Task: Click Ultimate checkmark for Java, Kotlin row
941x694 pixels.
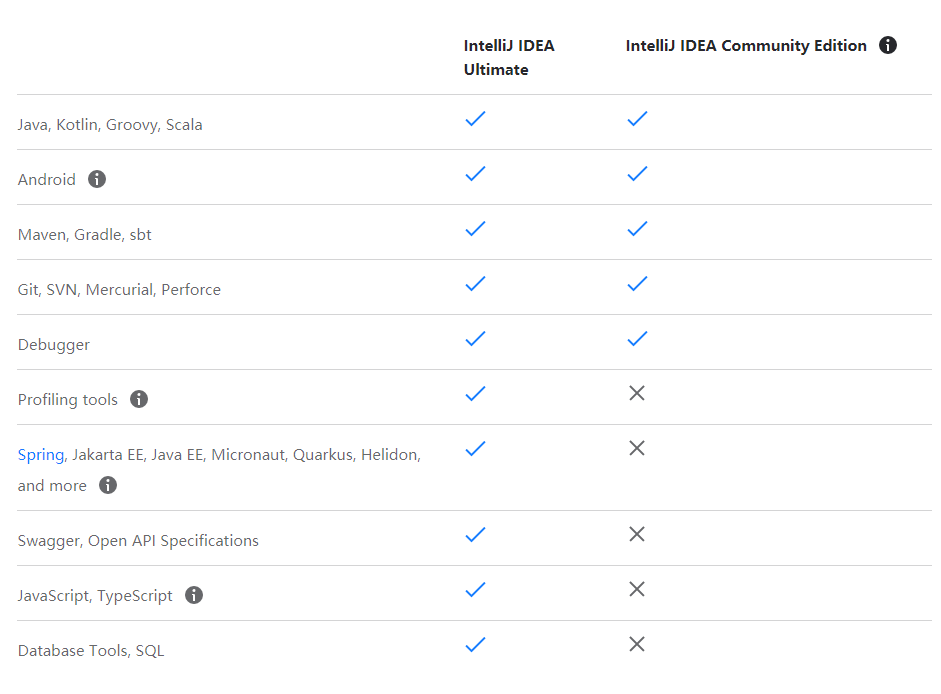Action: click(476, 118)
